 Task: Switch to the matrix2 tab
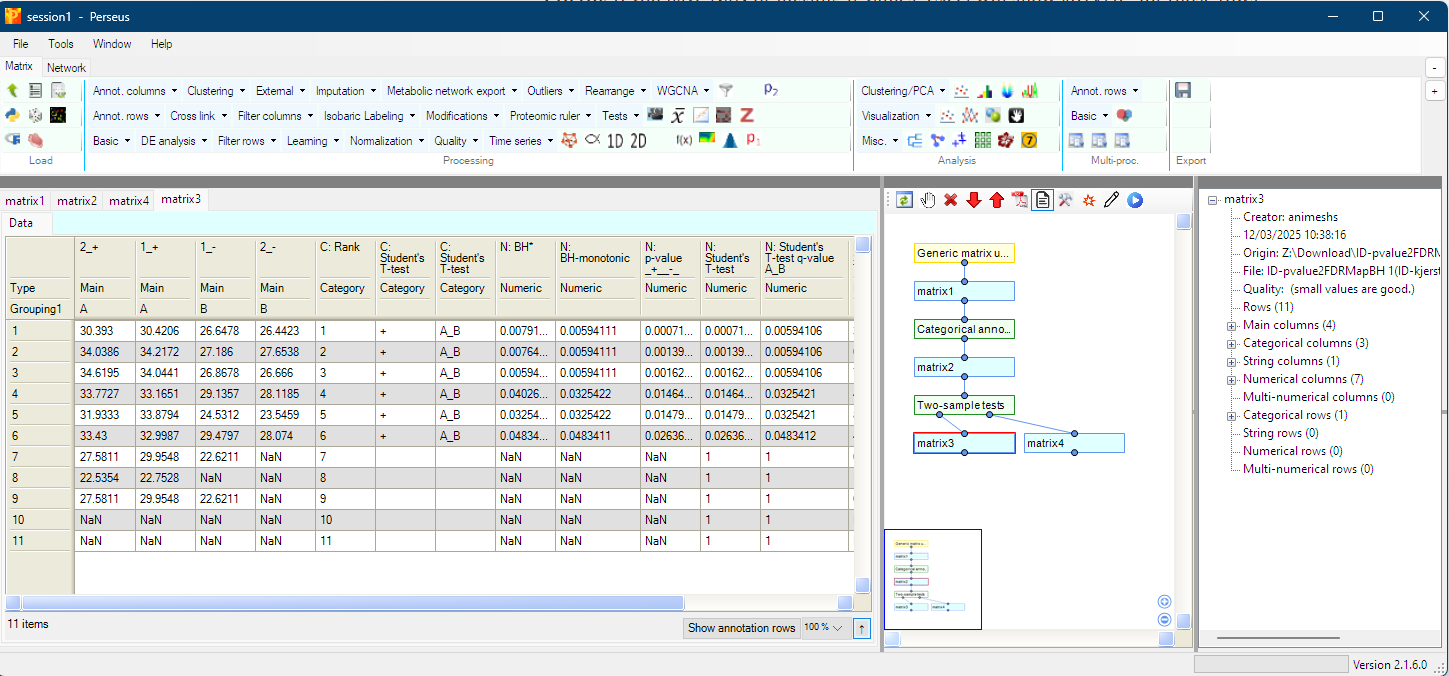pos(77,201)
